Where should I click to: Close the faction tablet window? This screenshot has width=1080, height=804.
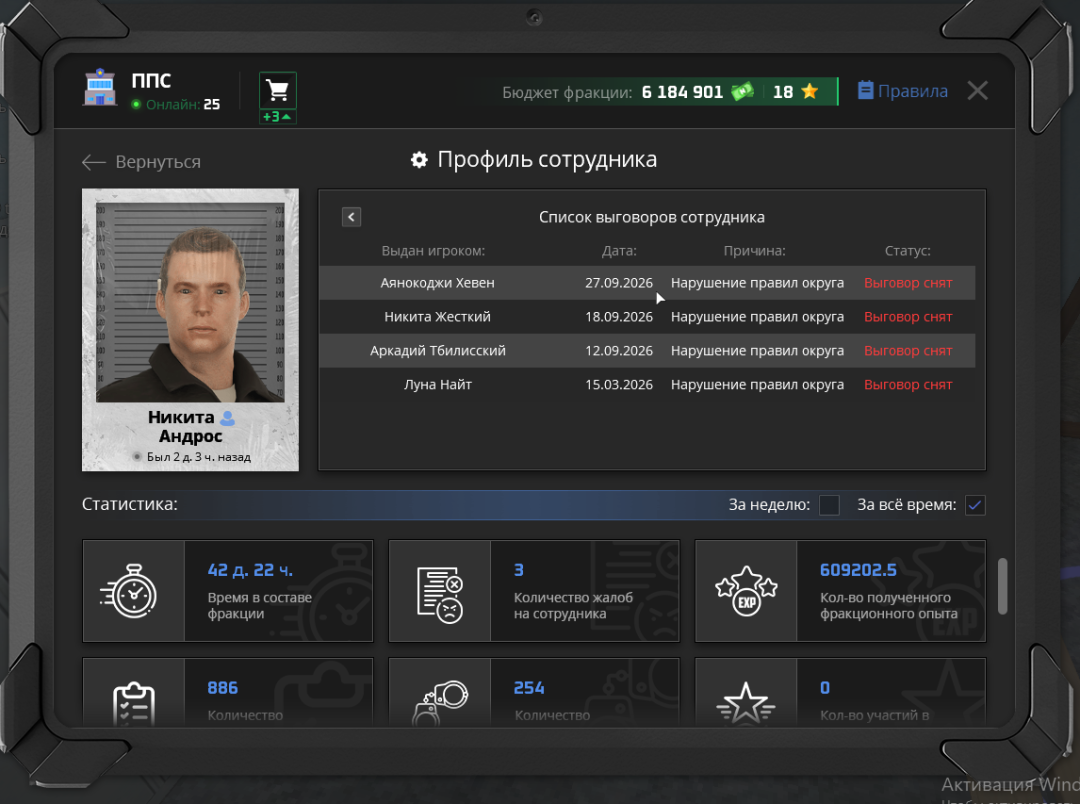pos(977,91)
